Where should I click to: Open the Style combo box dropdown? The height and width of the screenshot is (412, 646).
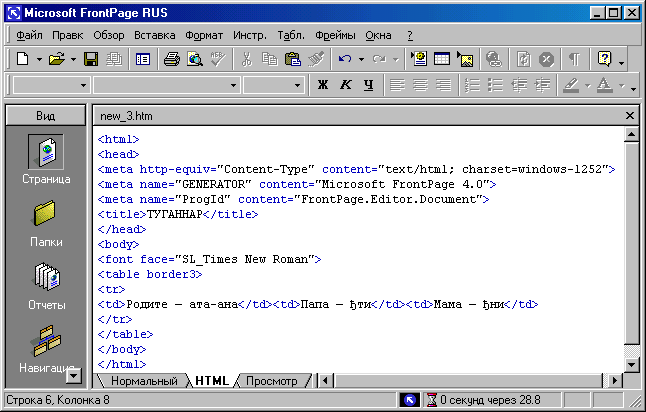pyautogui.click(x=83, y=86)
